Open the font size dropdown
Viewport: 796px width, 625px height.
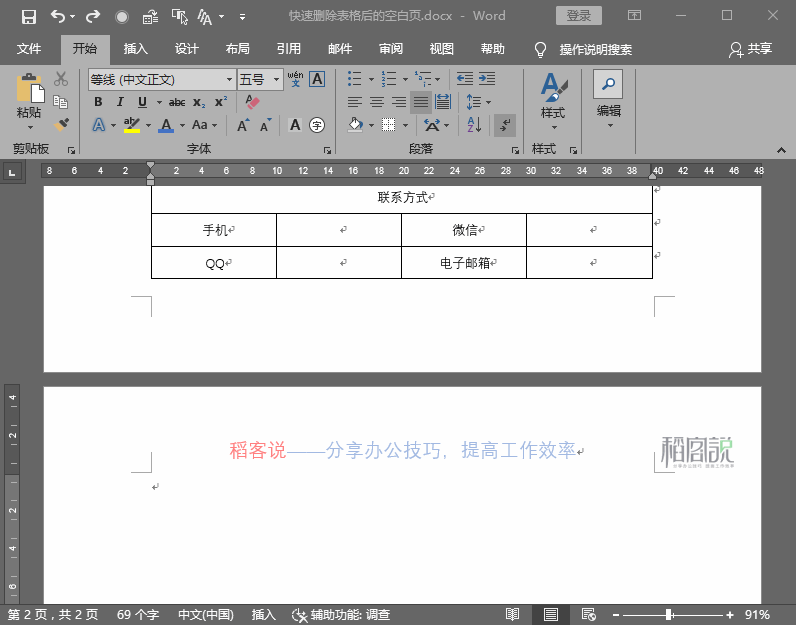[x=276, y=80]
